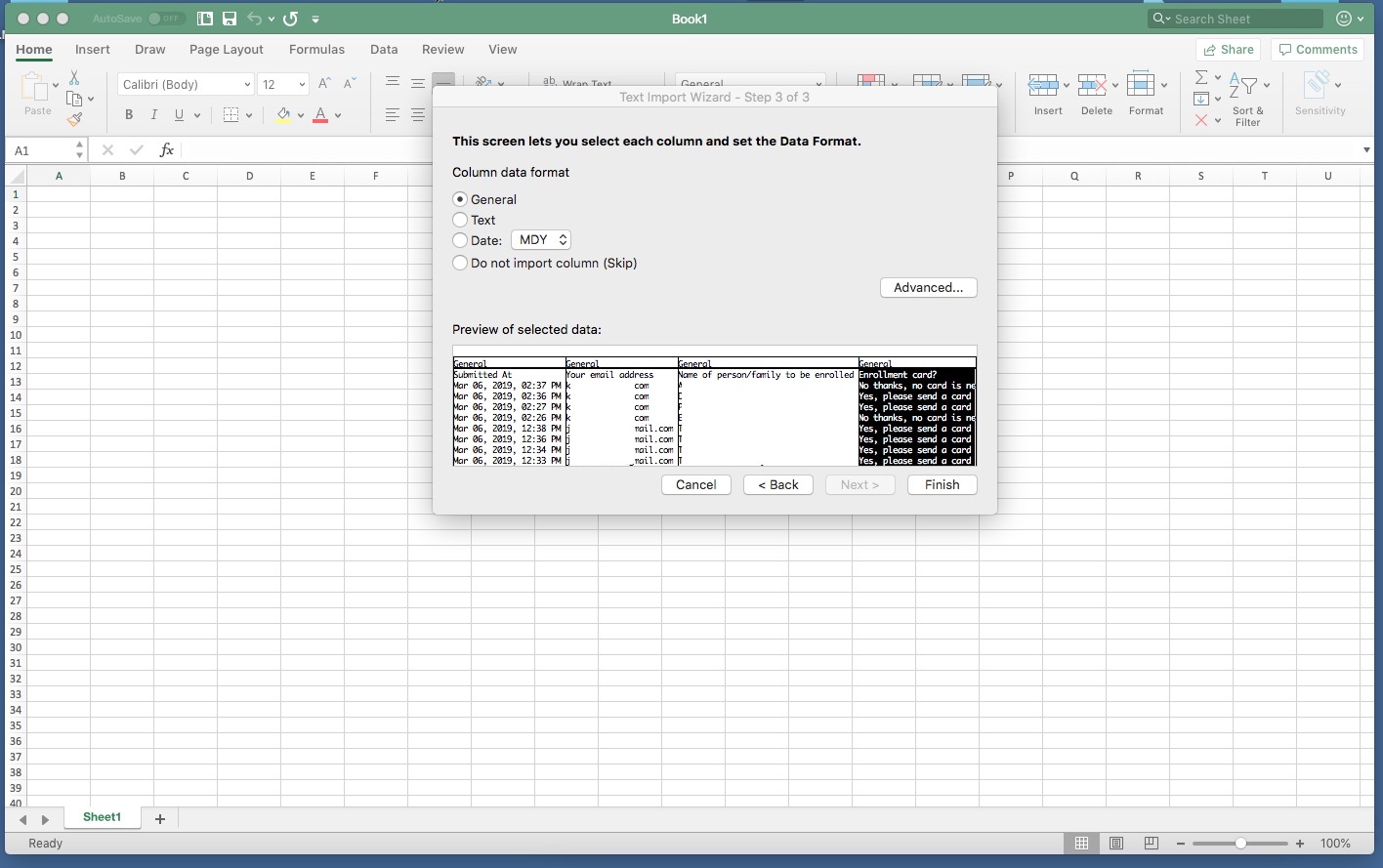Click the Insert cells icon
The width and height of the screenshot is (1383, 868).
click(x=1043, y=85)
